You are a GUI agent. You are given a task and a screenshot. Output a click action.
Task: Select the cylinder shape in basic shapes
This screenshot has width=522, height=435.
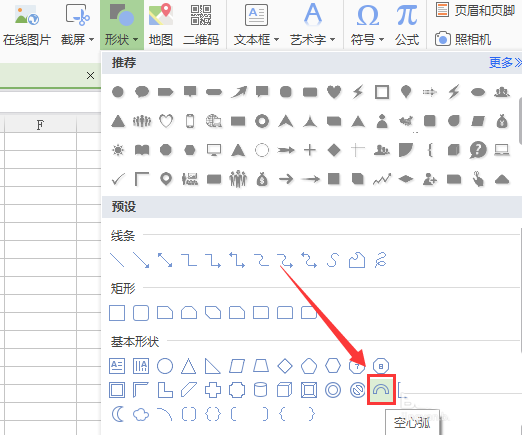tap(260, 390)
